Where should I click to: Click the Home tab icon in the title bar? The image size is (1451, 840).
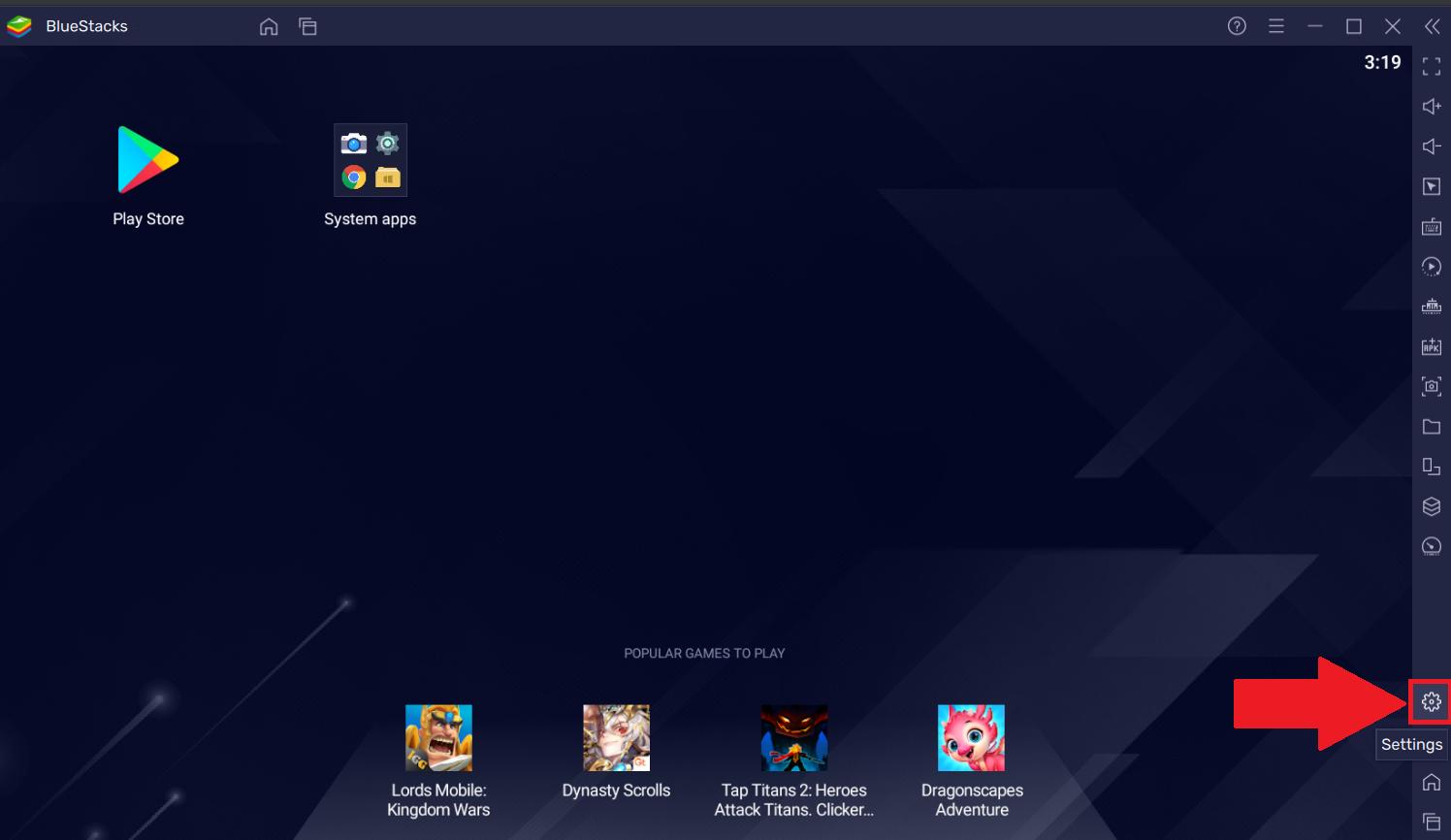269,26
